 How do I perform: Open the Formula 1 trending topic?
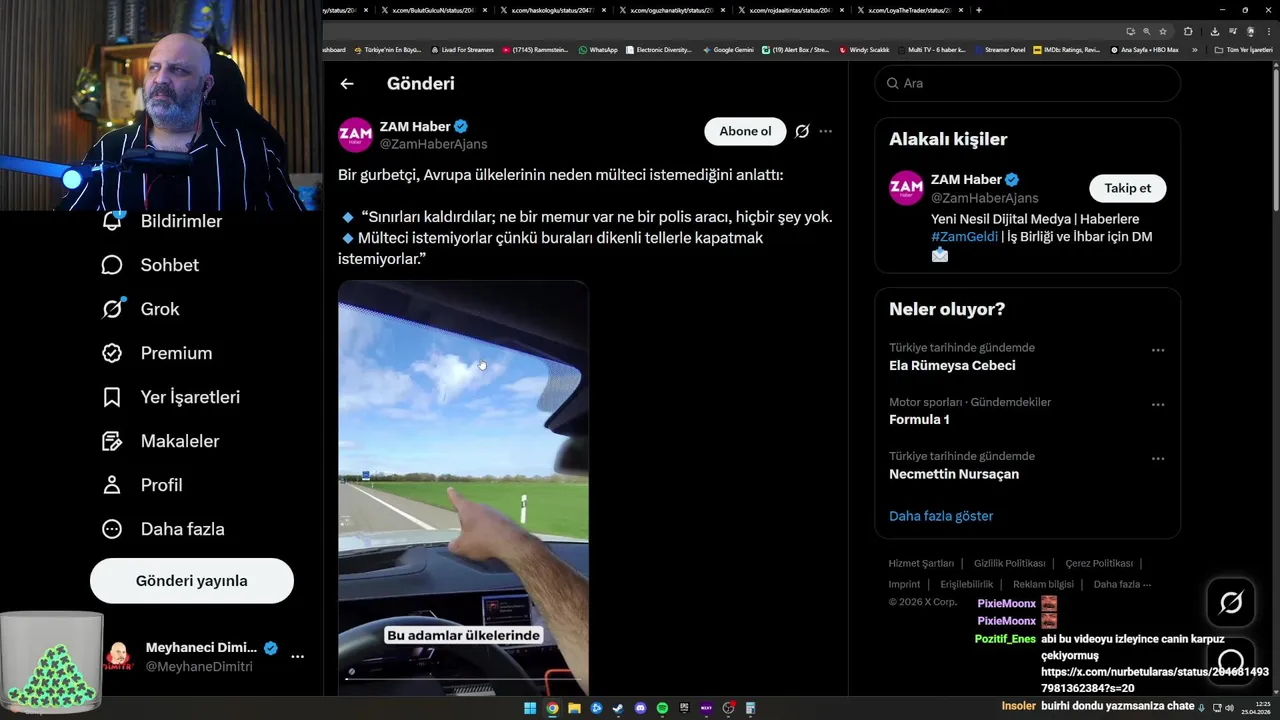click(x=919, y=420)
